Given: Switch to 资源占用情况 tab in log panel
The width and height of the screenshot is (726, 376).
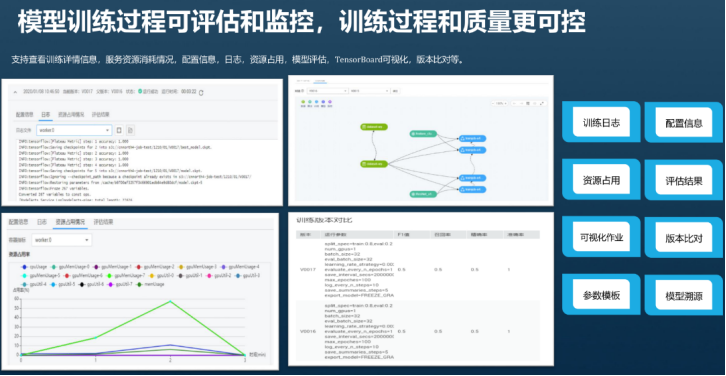Looking at the screenshot, I should [x=71, y=114].
